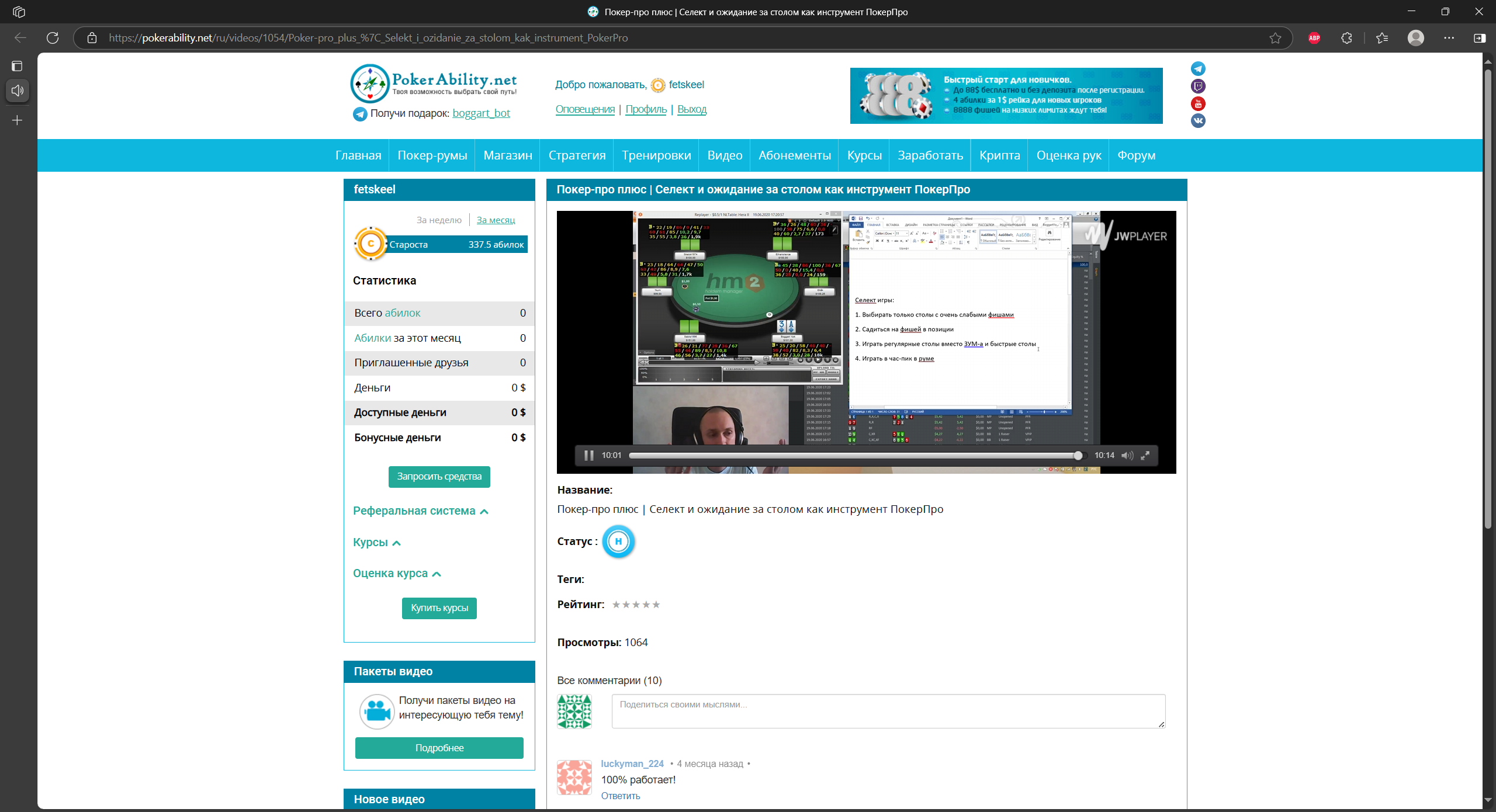Open the AdBlock Plus extension
Screen dimensions: 1496x812
click(x=1314, y=38)
